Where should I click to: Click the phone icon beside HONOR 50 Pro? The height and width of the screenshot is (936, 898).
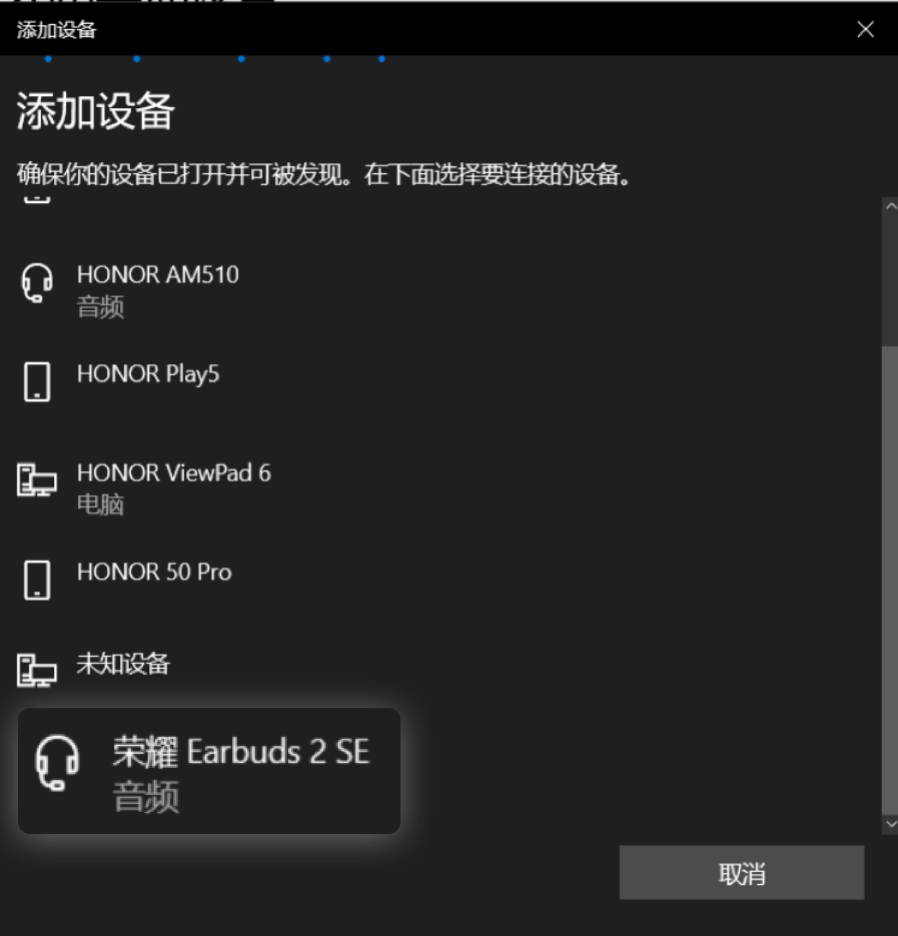(37, 580)
